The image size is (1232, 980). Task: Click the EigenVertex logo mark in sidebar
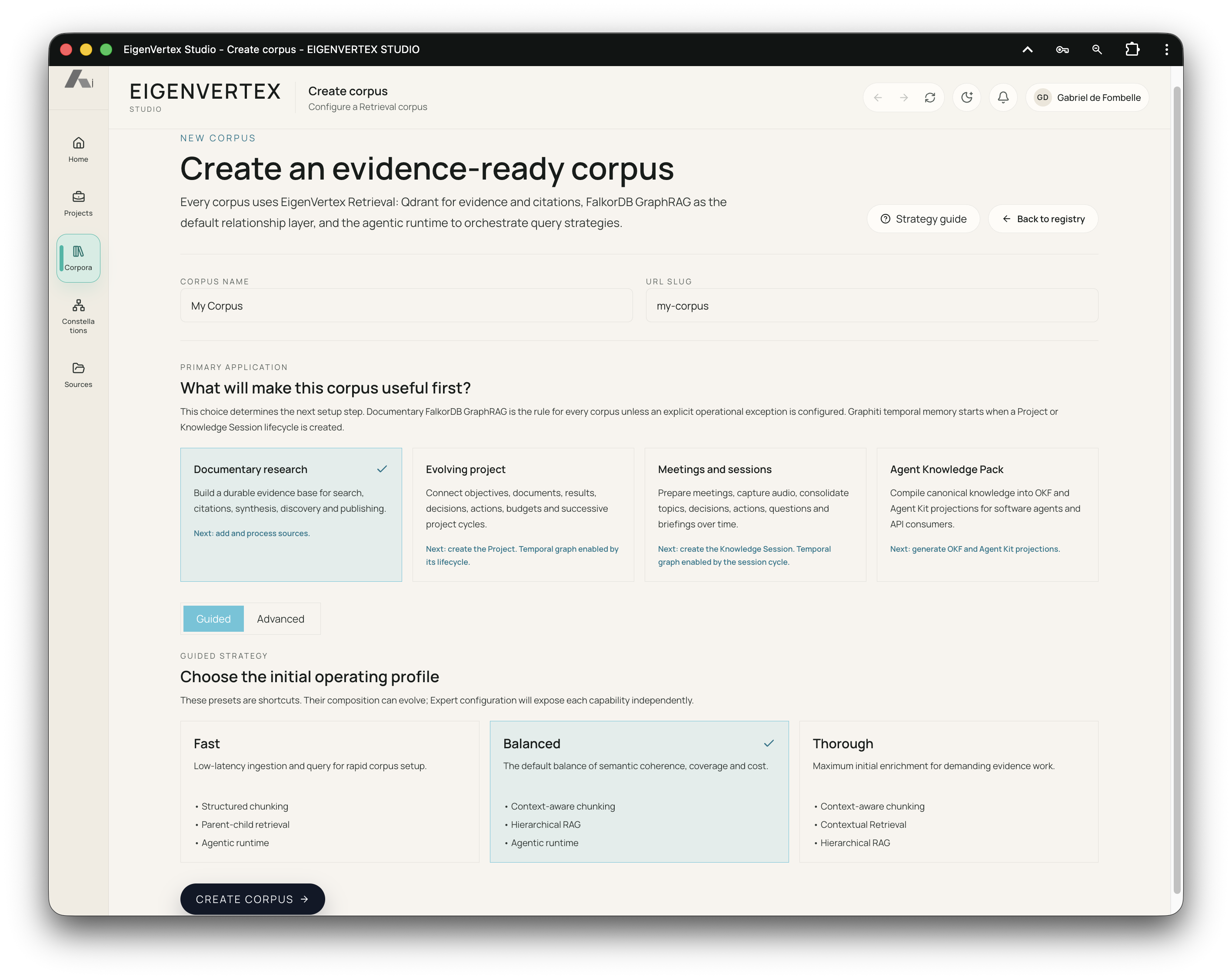(x=79, y=80)
